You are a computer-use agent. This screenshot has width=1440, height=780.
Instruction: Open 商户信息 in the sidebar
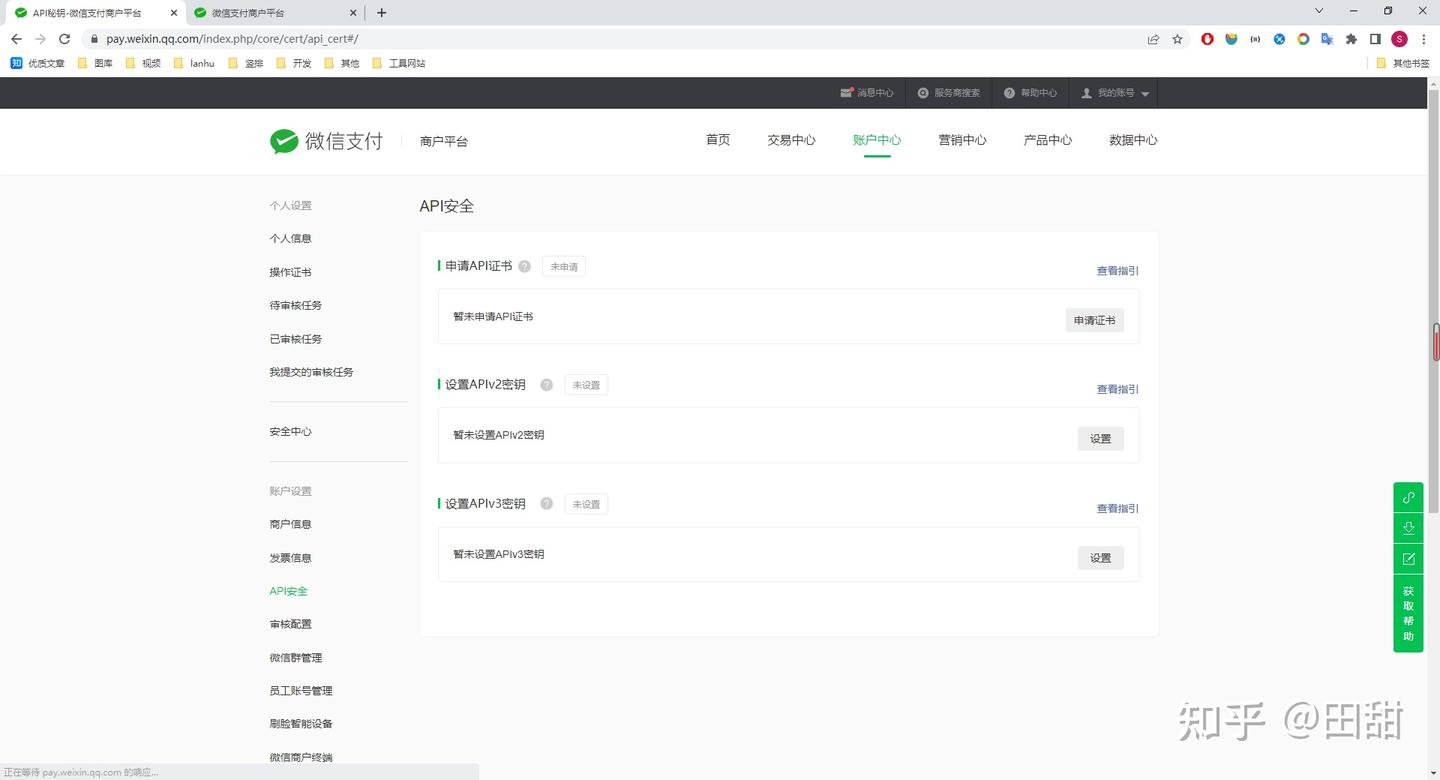click(290, 524)
